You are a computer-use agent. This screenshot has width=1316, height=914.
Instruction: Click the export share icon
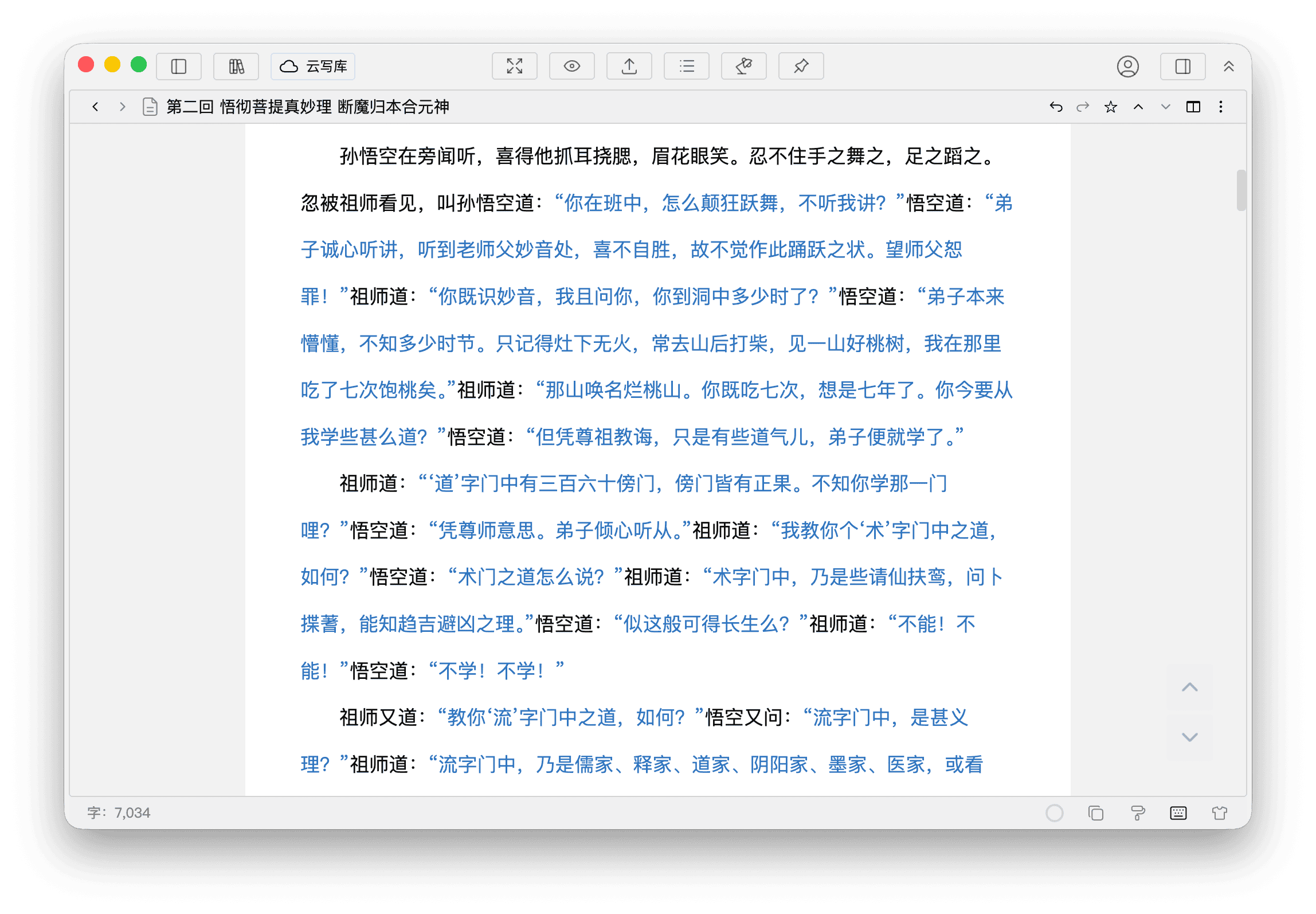tap(629, 67)
